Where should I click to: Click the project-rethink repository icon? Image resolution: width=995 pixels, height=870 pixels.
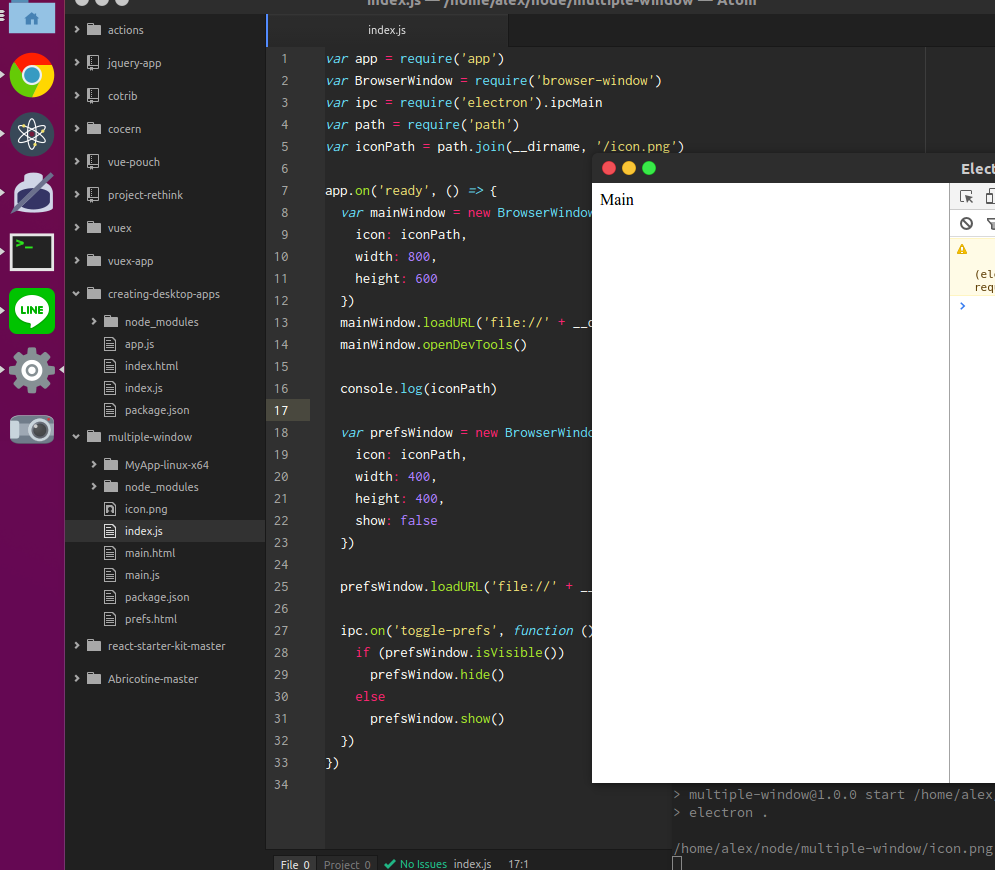(x=93, y=194)
